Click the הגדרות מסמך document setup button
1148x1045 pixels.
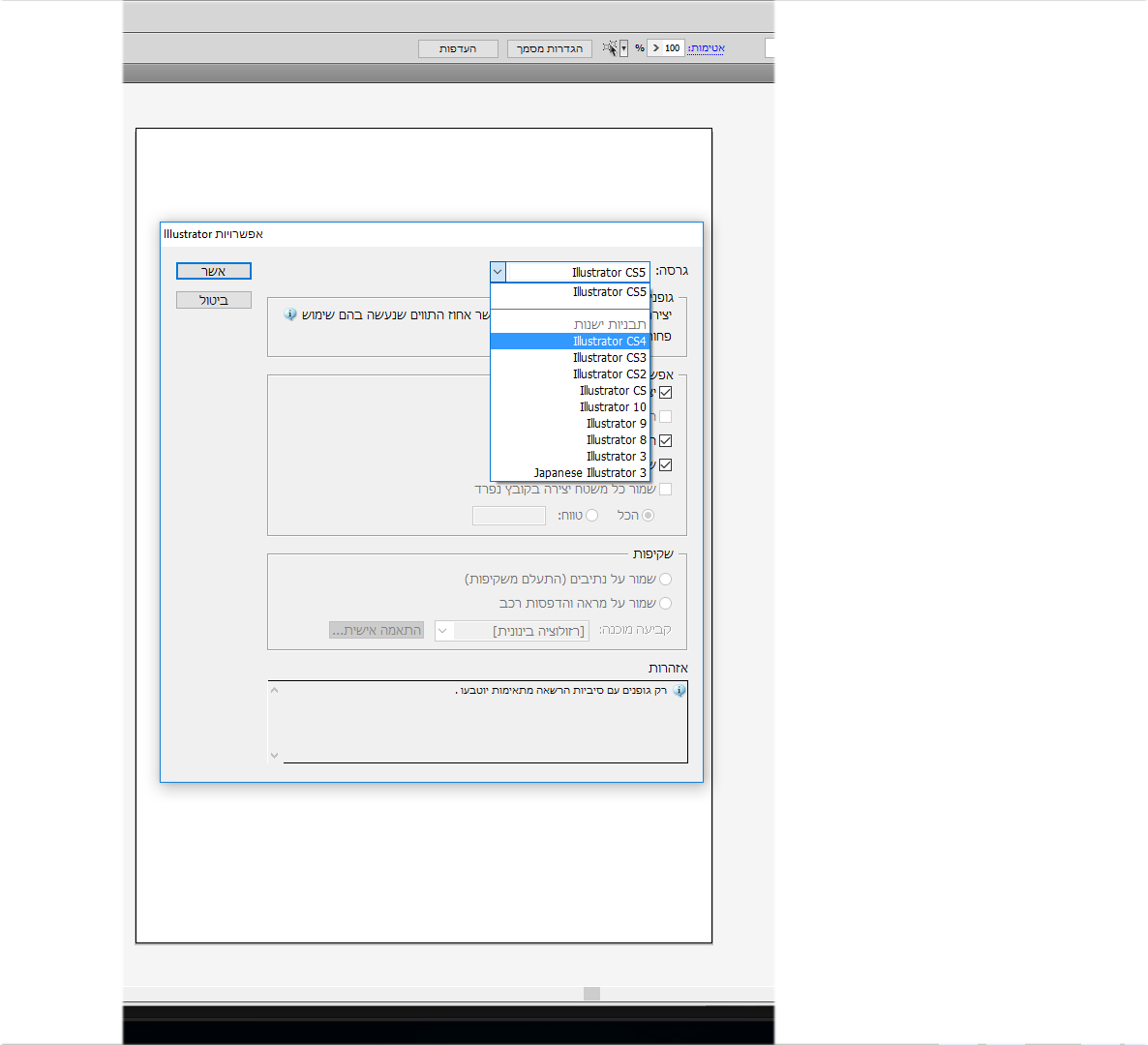550,48
